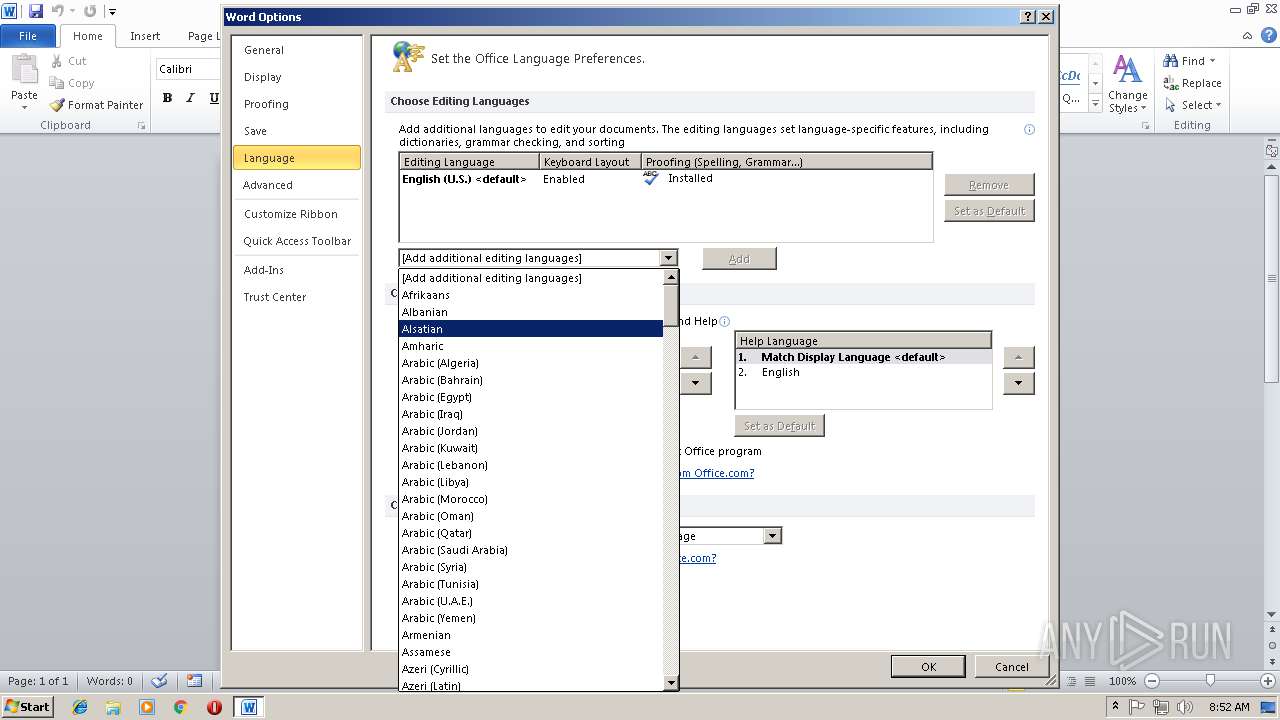Click the info icon next to Help
Viewport: 1280px width, 720px height.
click(725, 322)
